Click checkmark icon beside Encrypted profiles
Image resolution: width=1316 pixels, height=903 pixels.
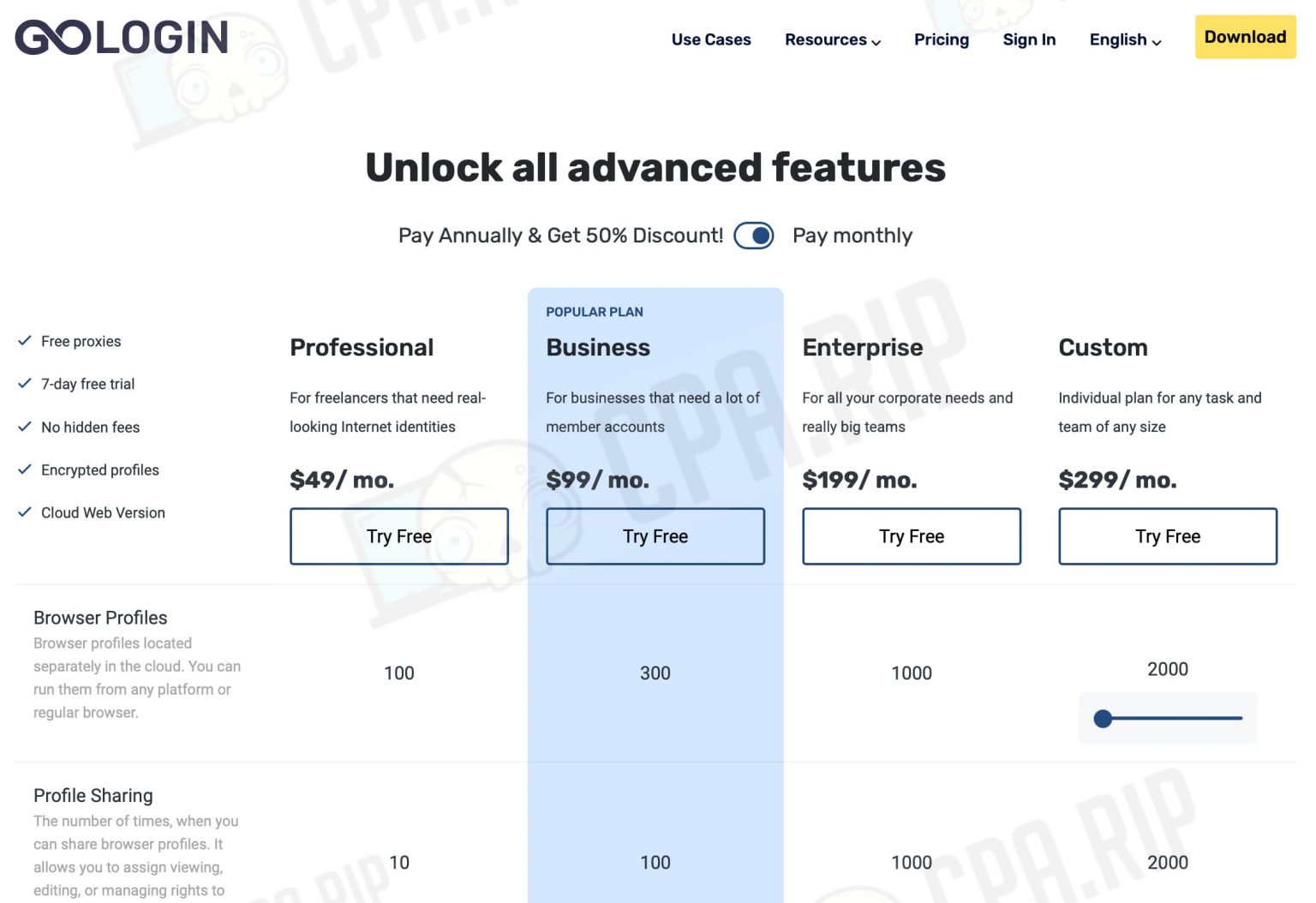click(x=25, y=469)
